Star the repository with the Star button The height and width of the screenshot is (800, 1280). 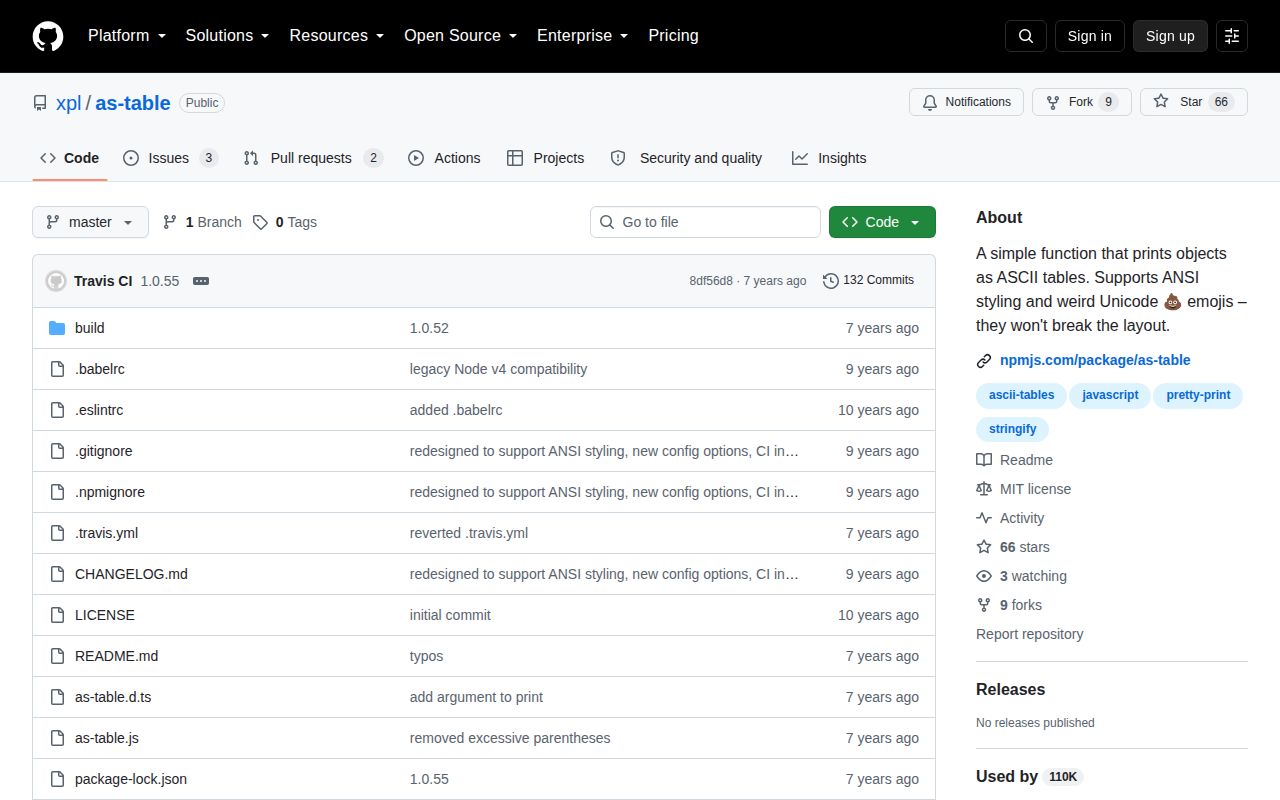[x=1194, y=102]
